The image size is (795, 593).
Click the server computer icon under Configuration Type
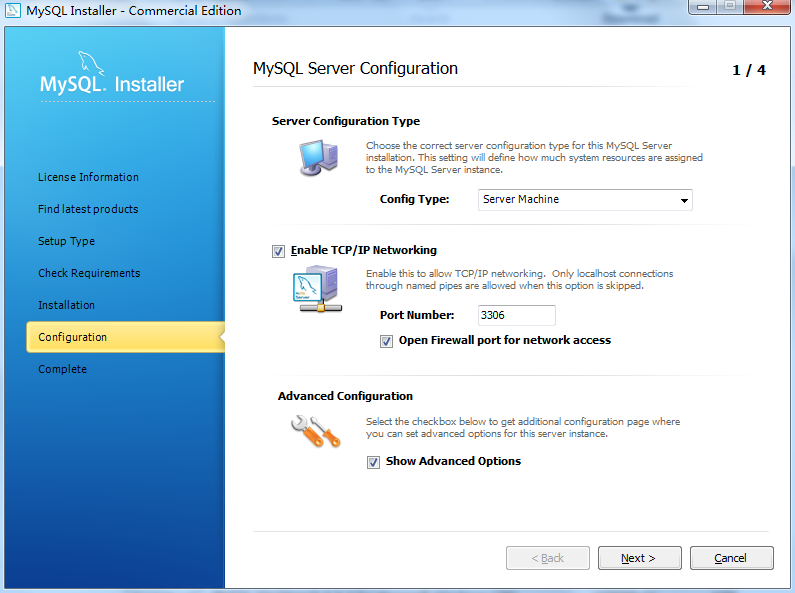(x=318, y=158)
